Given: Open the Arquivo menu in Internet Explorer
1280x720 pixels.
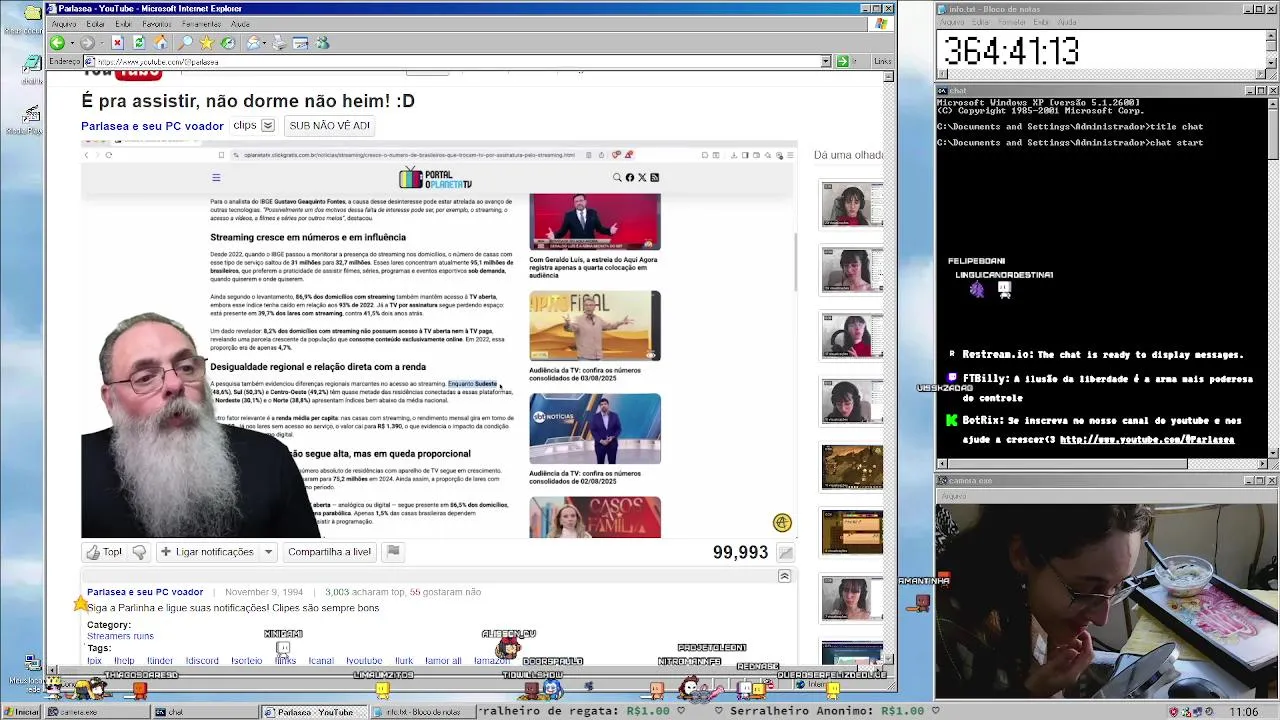Looking at the screenshot, I should [64, 24].
